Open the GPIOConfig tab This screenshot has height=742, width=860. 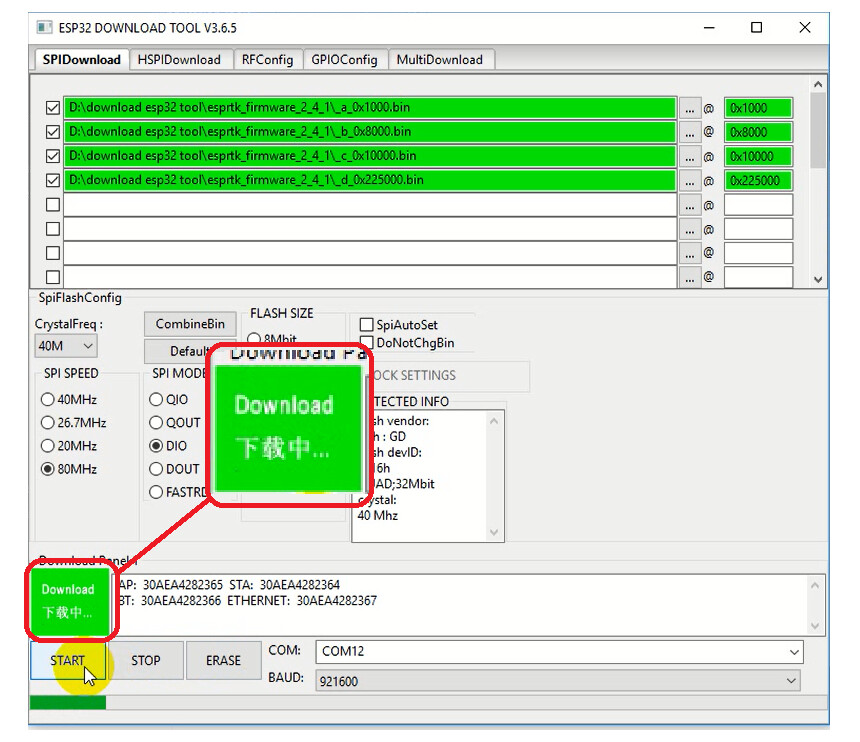click(344, 60)
